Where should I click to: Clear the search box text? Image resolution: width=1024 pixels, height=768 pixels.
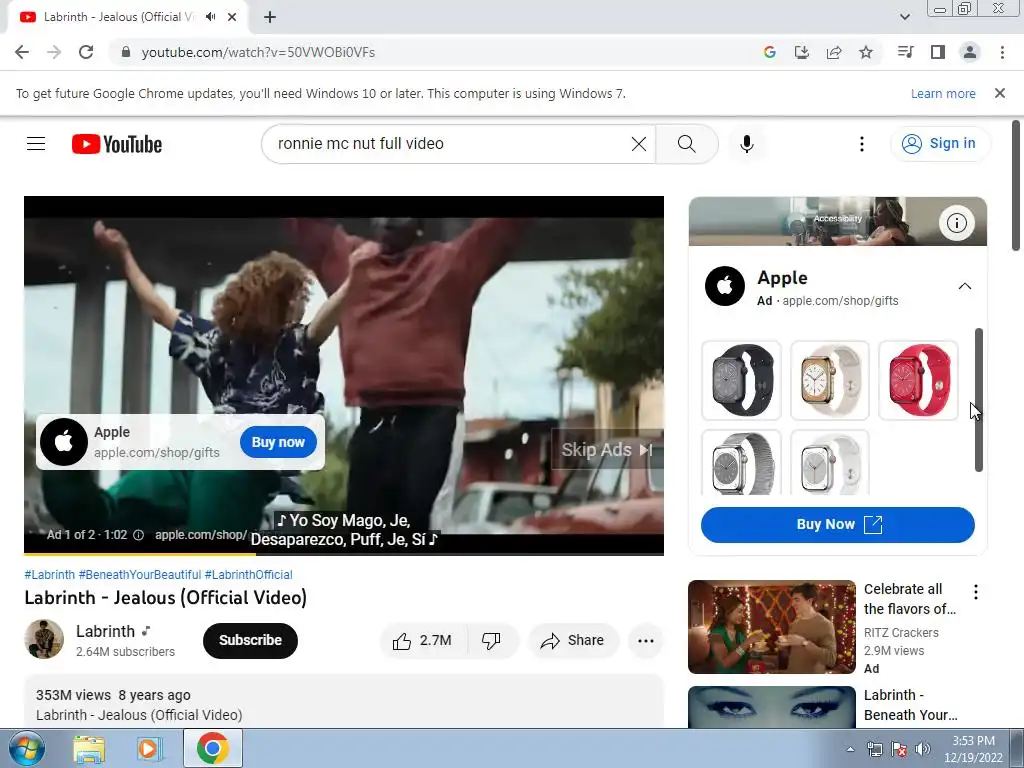coord(639,144)
